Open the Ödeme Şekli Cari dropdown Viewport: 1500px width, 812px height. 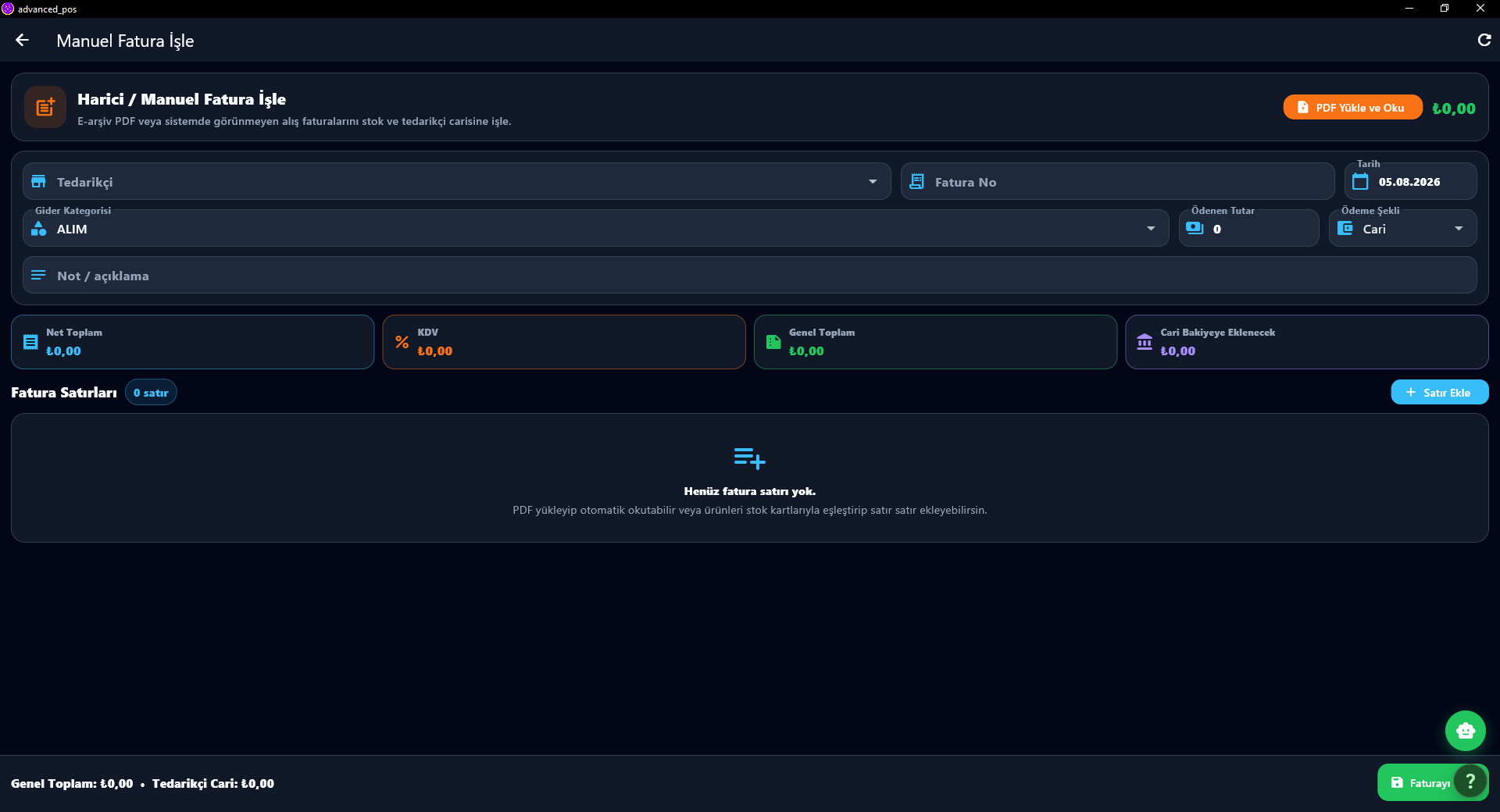pyautogui.click(x=1403, y=229)
